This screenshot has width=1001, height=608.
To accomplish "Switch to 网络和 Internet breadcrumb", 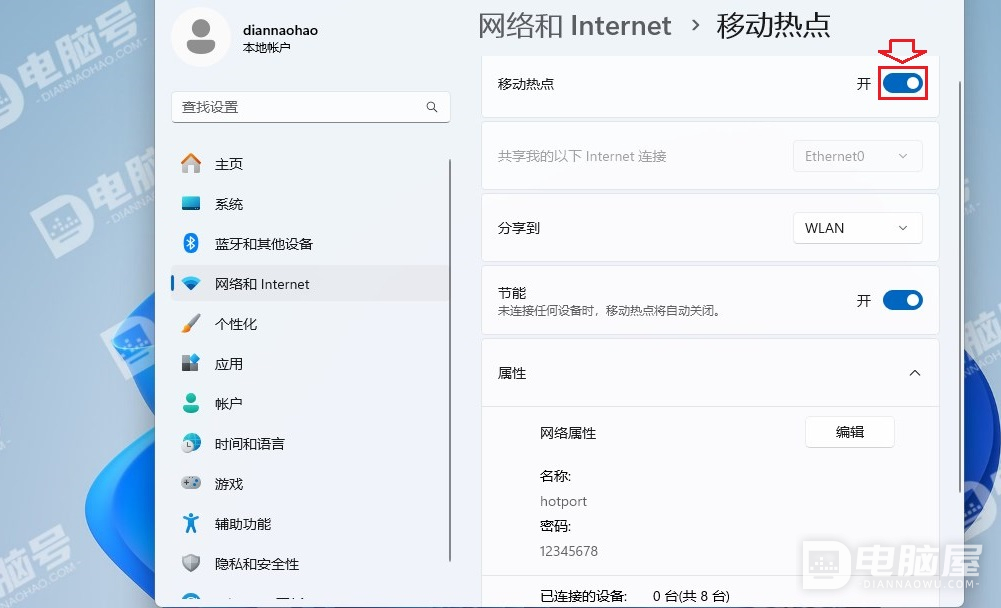I will (x=575, y=26).
